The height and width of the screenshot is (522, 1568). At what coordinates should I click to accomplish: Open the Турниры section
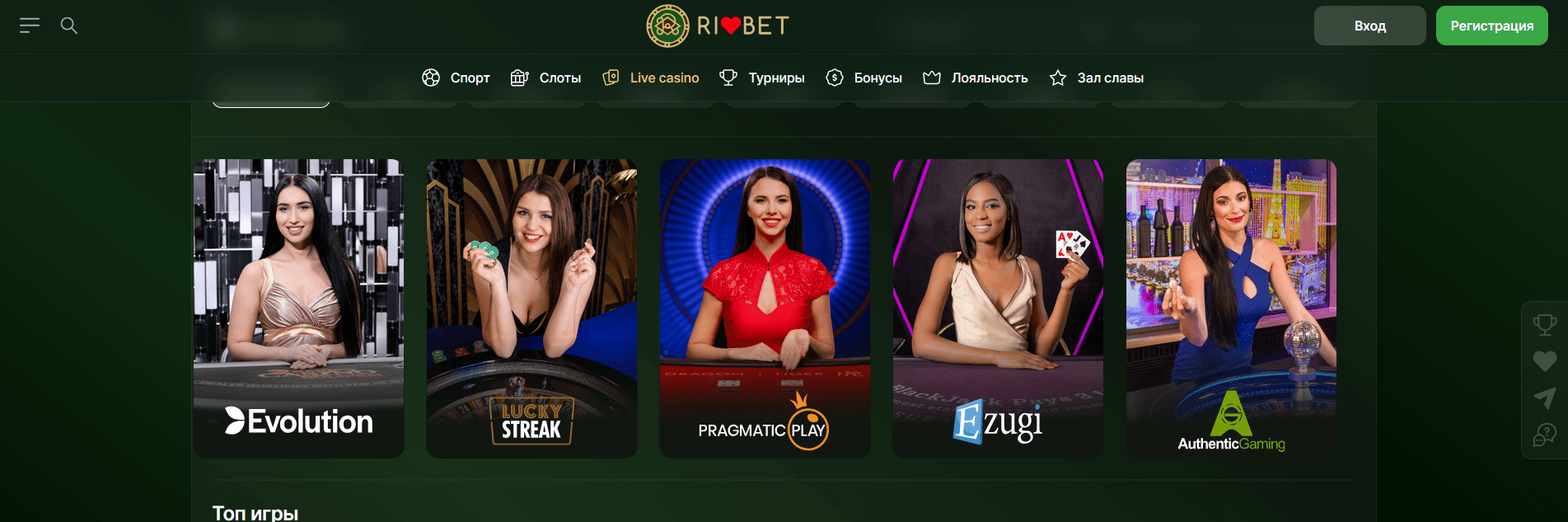(x=762, y=78)
